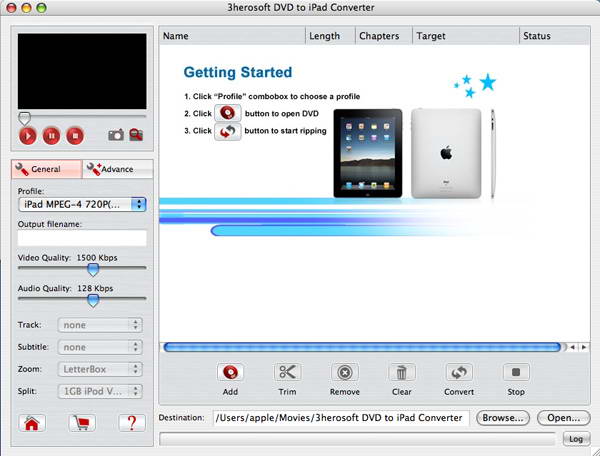Click the Name column header
600x456 pixels.
232,36
